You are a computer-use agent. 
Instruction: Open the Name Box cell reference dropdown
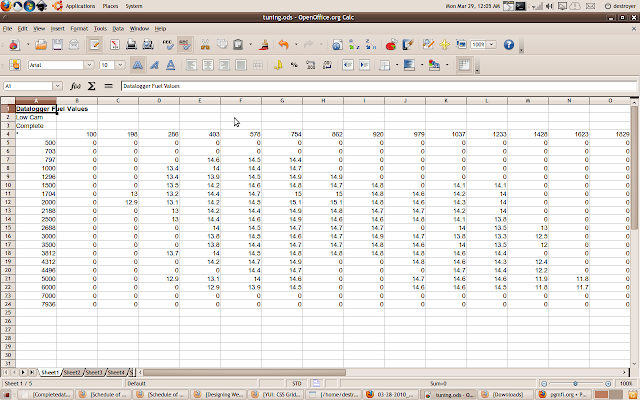(58, 87)
